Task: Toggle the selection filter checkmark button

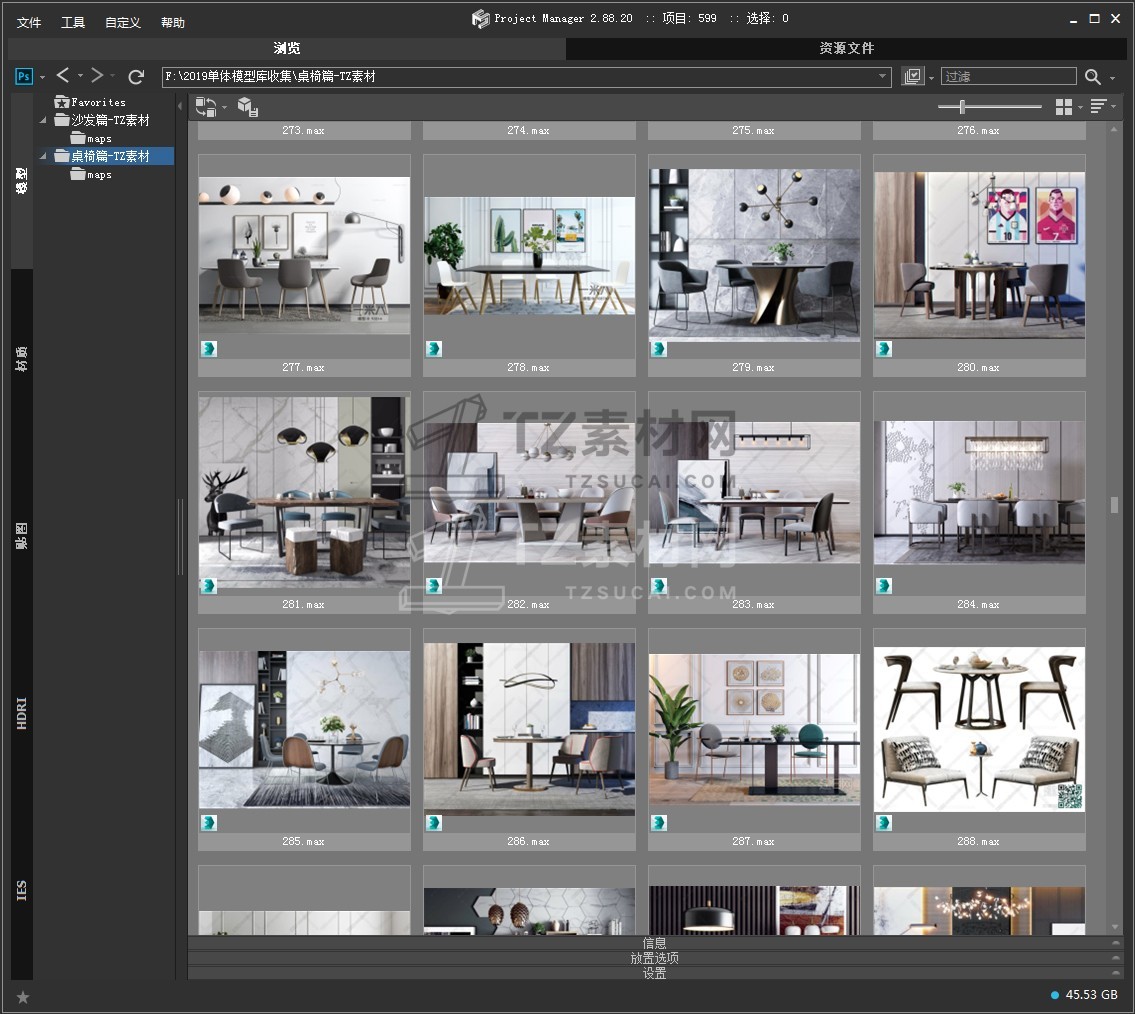Action: [x=912, y=77]
